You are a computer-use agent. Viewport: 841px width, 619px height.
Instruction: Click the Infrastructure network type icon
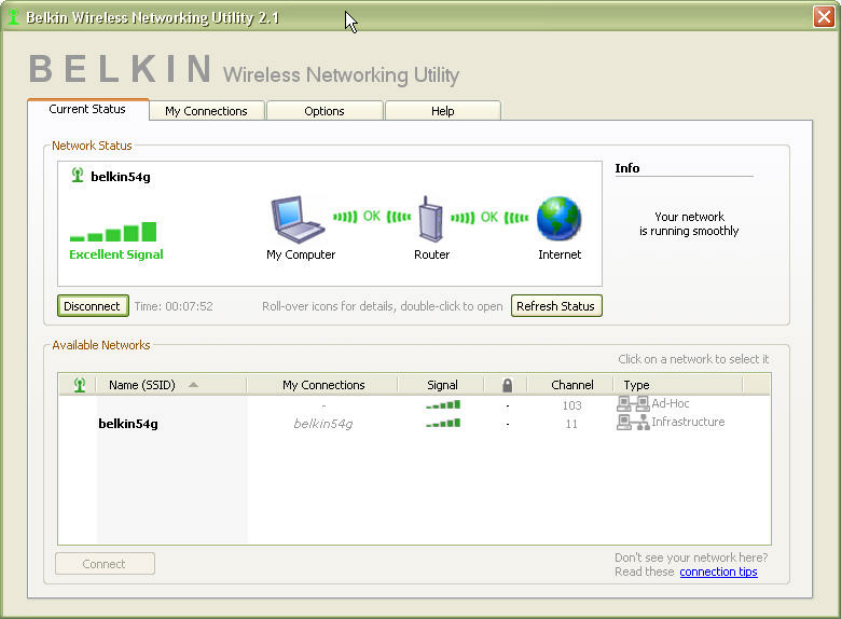(633, 422)
